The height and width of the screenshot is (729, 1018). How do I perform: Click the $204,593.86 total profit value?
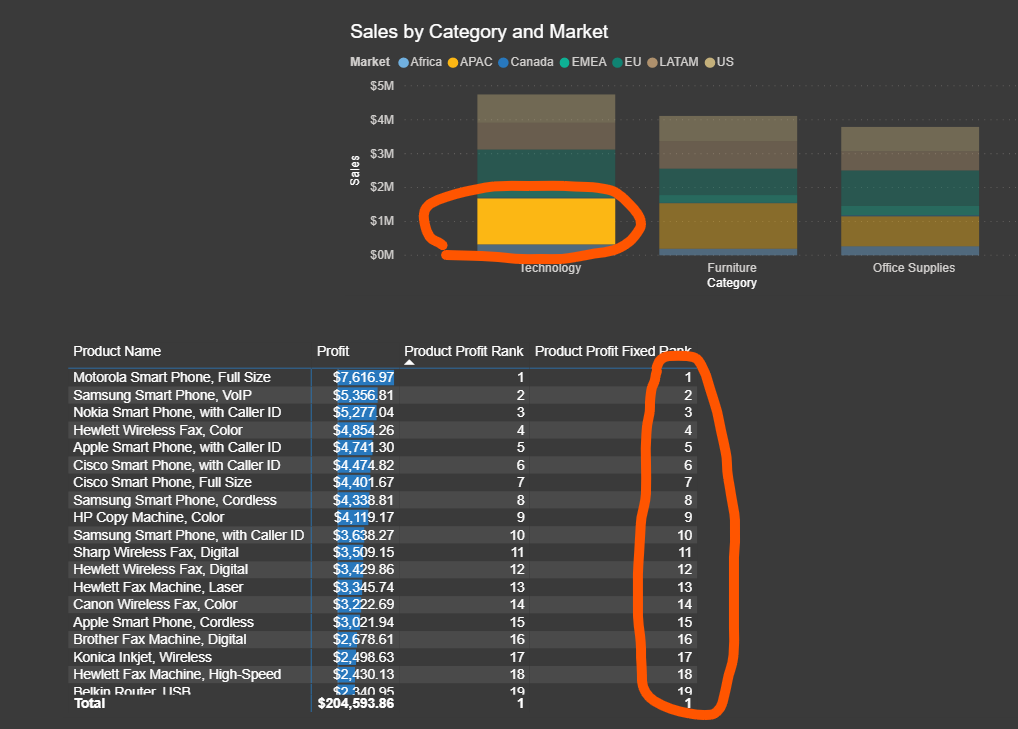click(356, 704)
